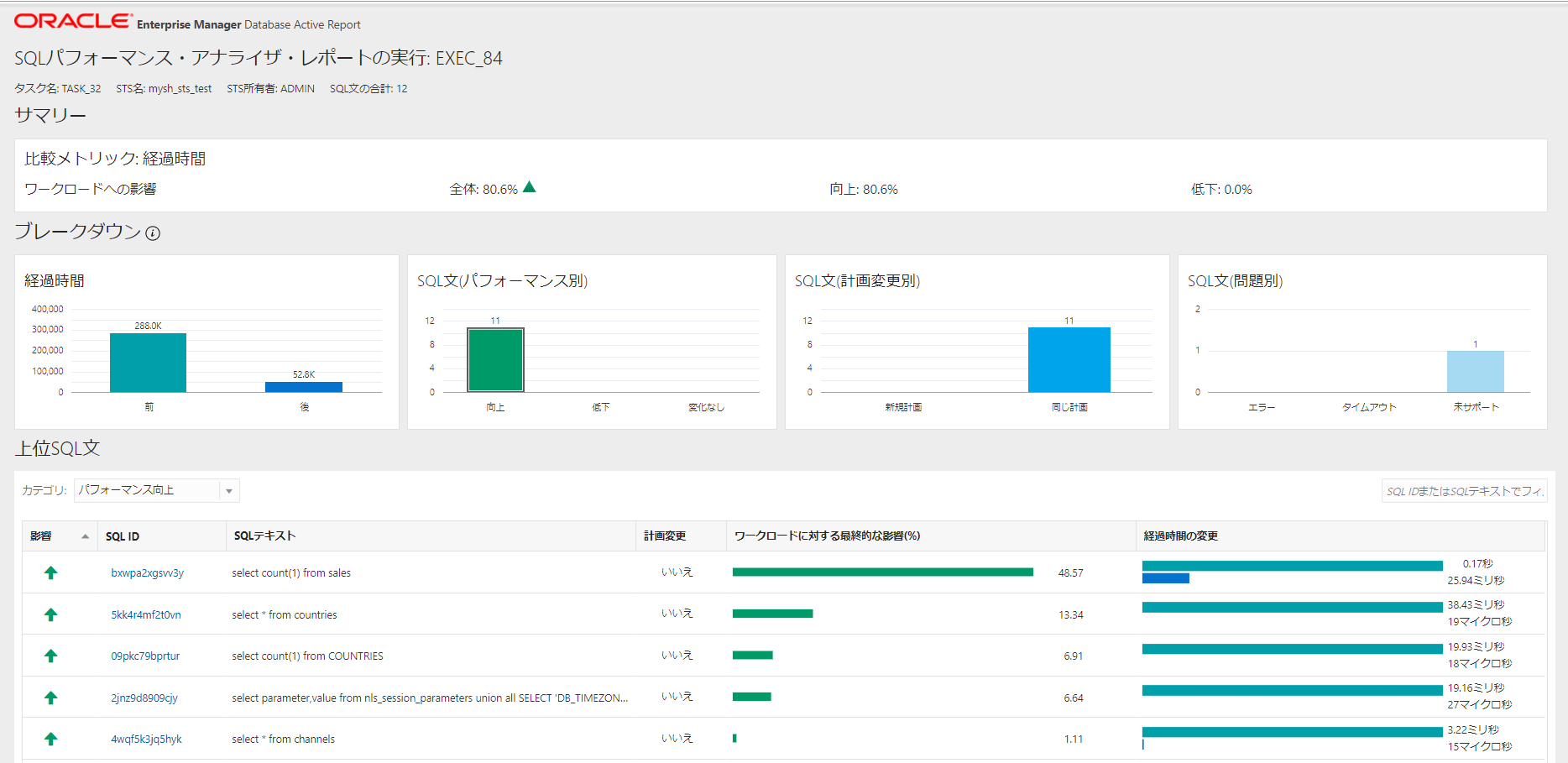Click the 向上 bar in SQL文(パフォーマンス別)
Screen dimensions: 1568x763
[495, 359]
